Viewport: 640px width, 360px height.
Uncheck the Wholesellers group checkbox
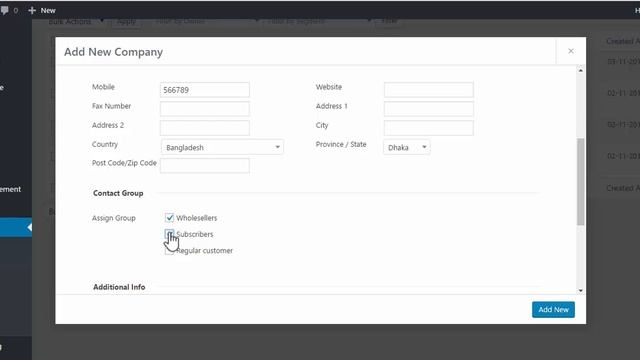coord(169,218)
